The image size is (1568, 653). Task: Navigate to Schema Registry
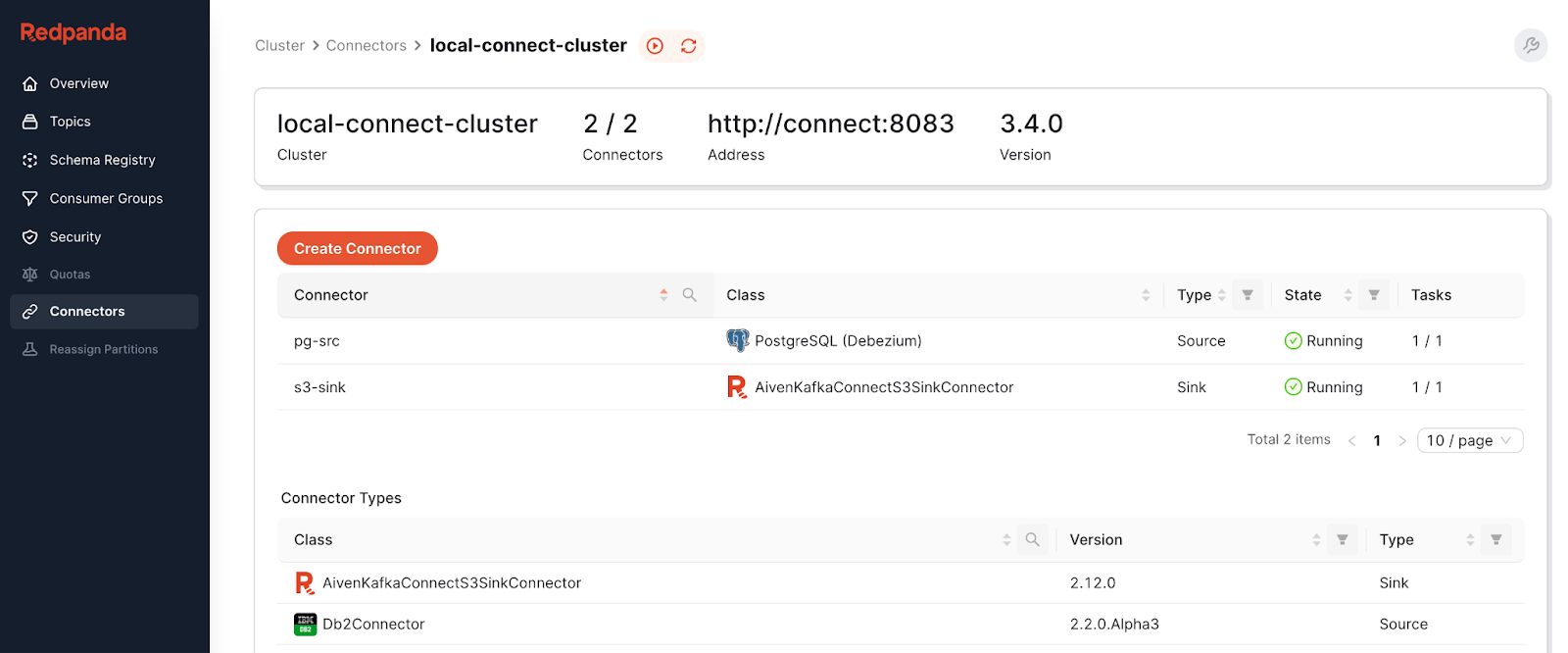[x=102, y=160]
